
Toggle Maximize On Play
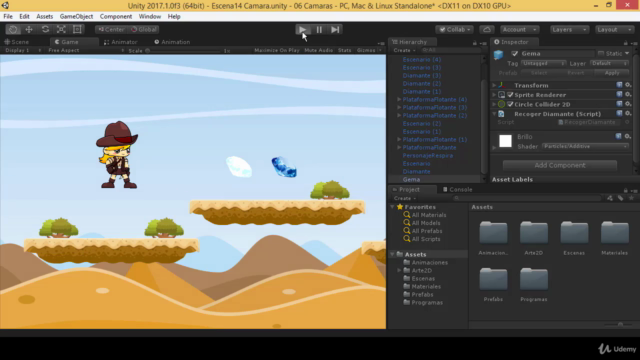277,50
